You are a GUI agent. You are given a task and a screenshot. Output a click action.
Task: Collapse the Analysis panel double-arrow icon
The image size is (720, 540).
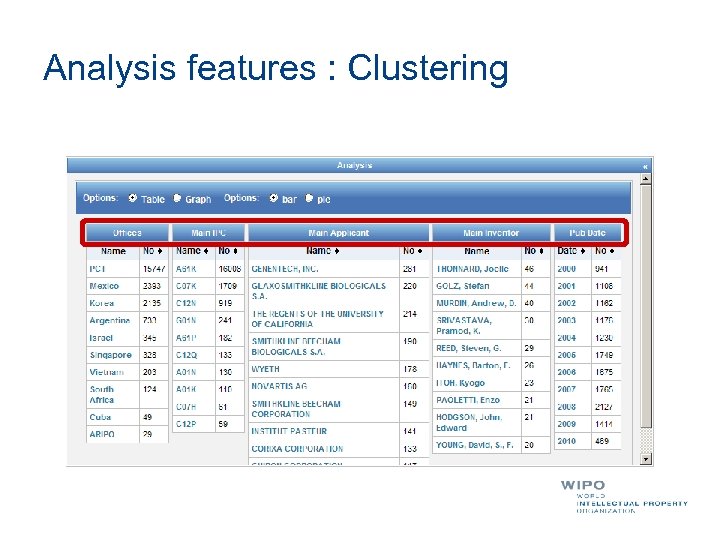click(645, 166)
